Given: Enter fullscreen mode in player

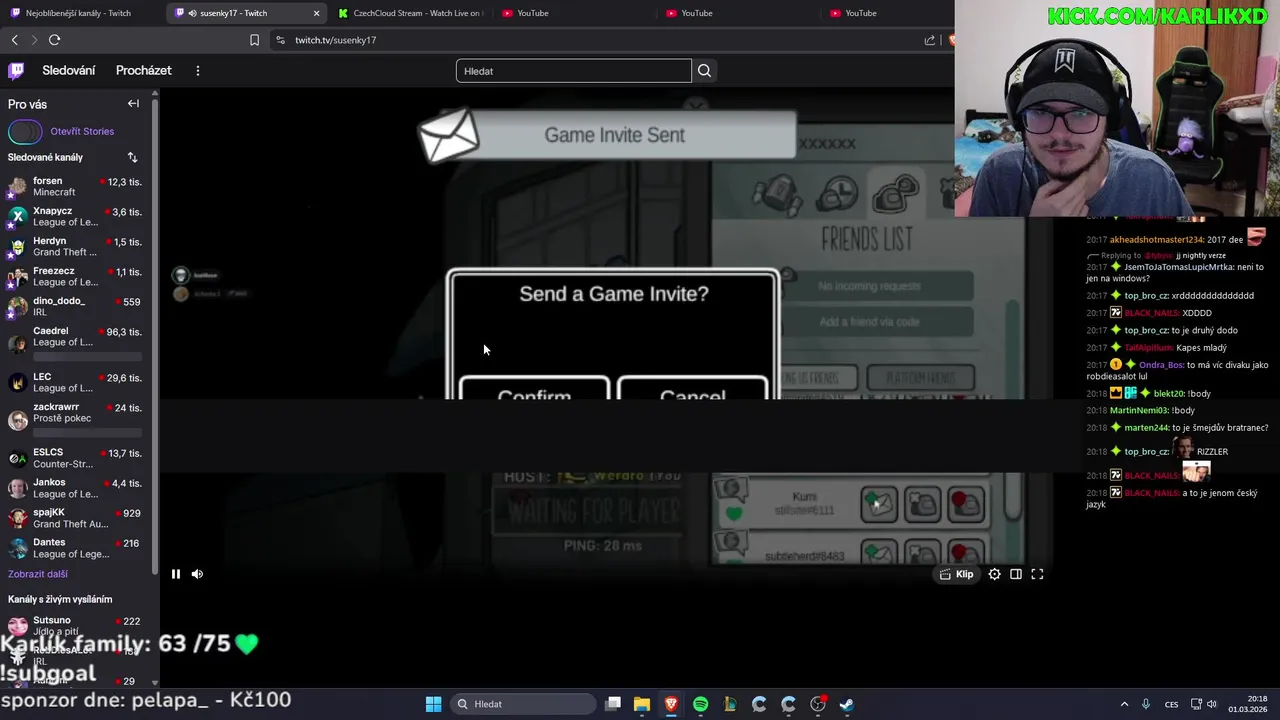Looking at the screenshot, I should 1037,574.
